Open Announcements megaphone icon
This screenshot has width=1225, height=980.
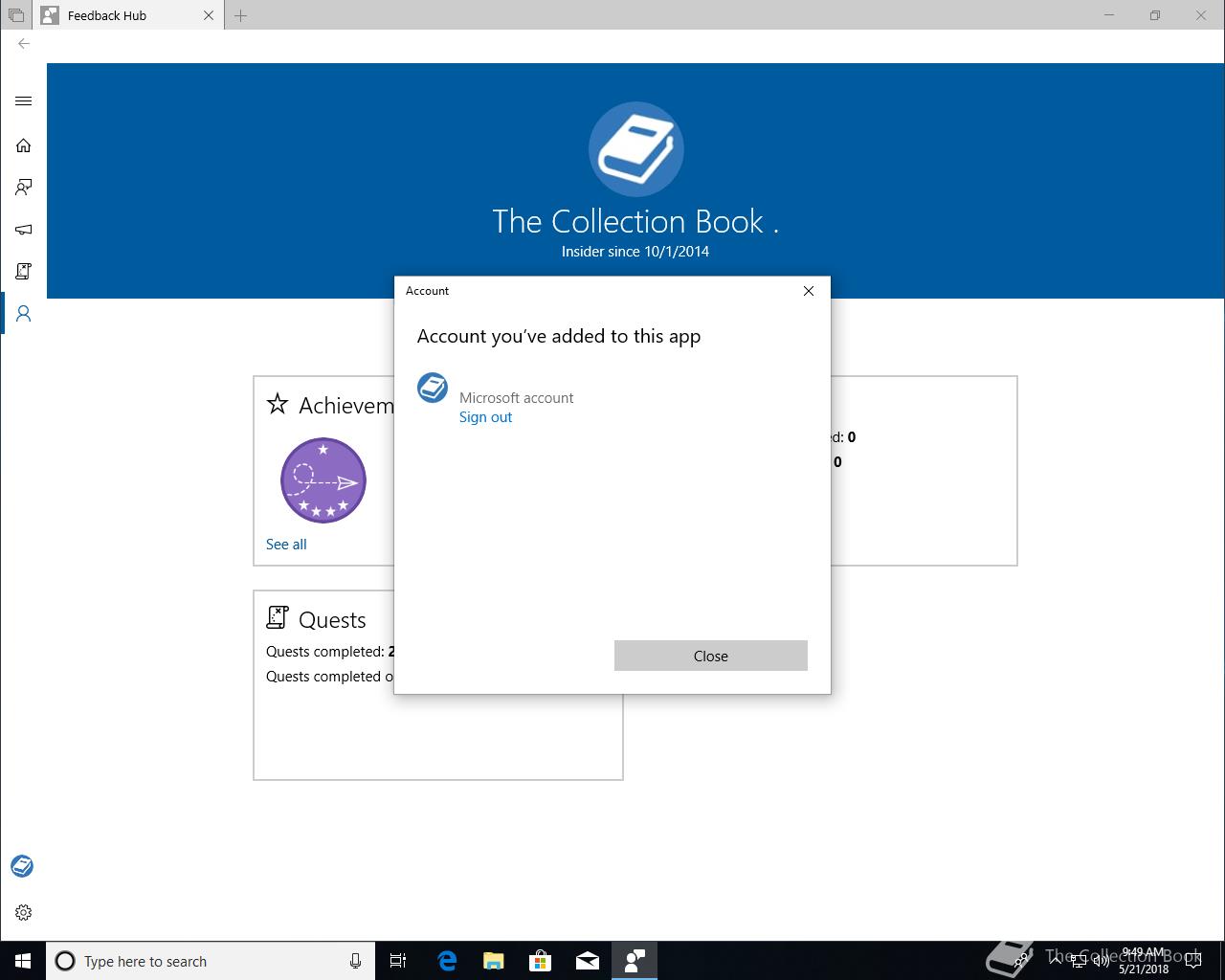[x=24, y=230]
